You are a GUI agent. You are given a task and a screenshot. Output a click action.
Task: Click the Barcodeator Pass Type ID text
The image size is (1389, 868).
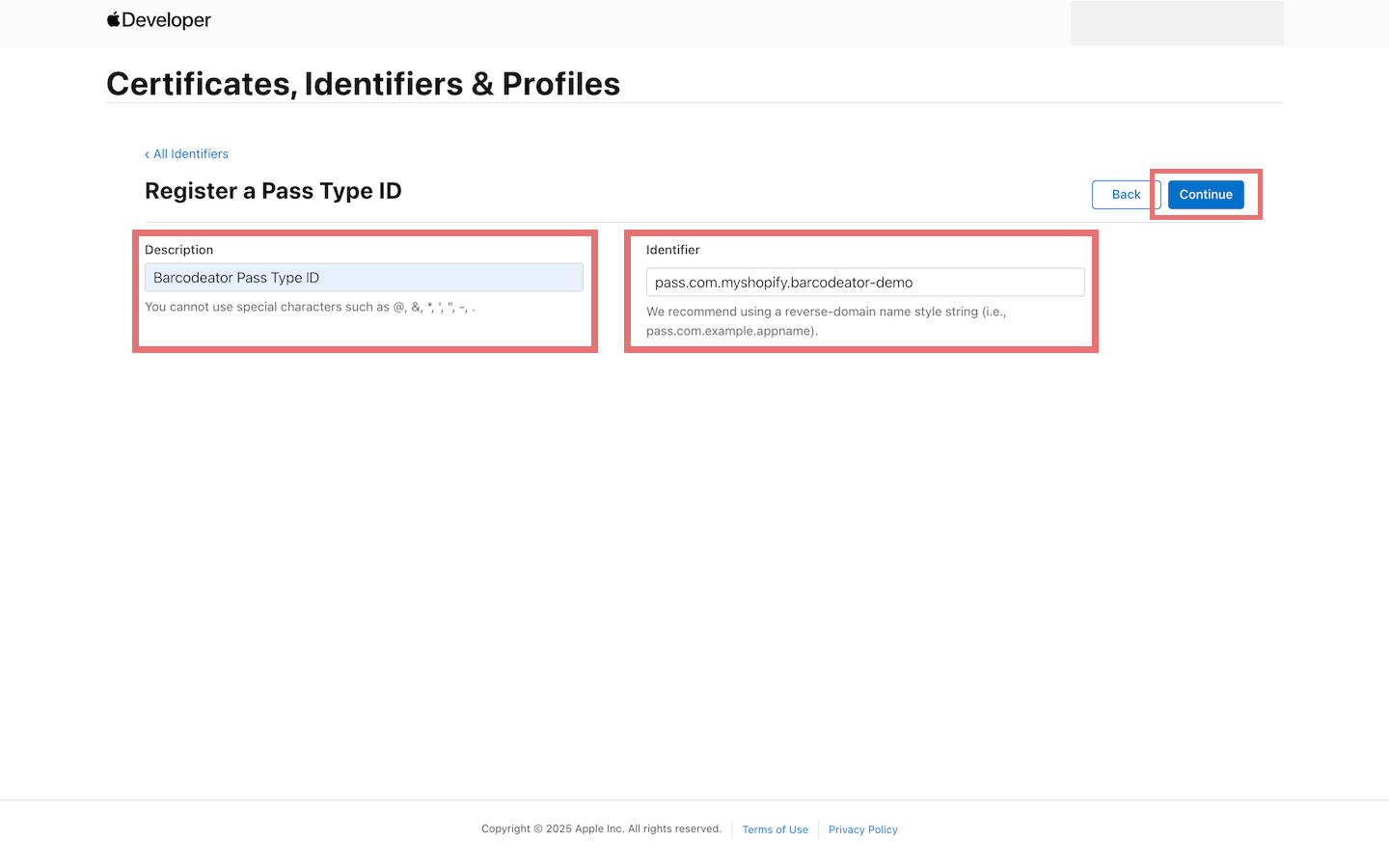pyautogui.click(x=235, y=277)
